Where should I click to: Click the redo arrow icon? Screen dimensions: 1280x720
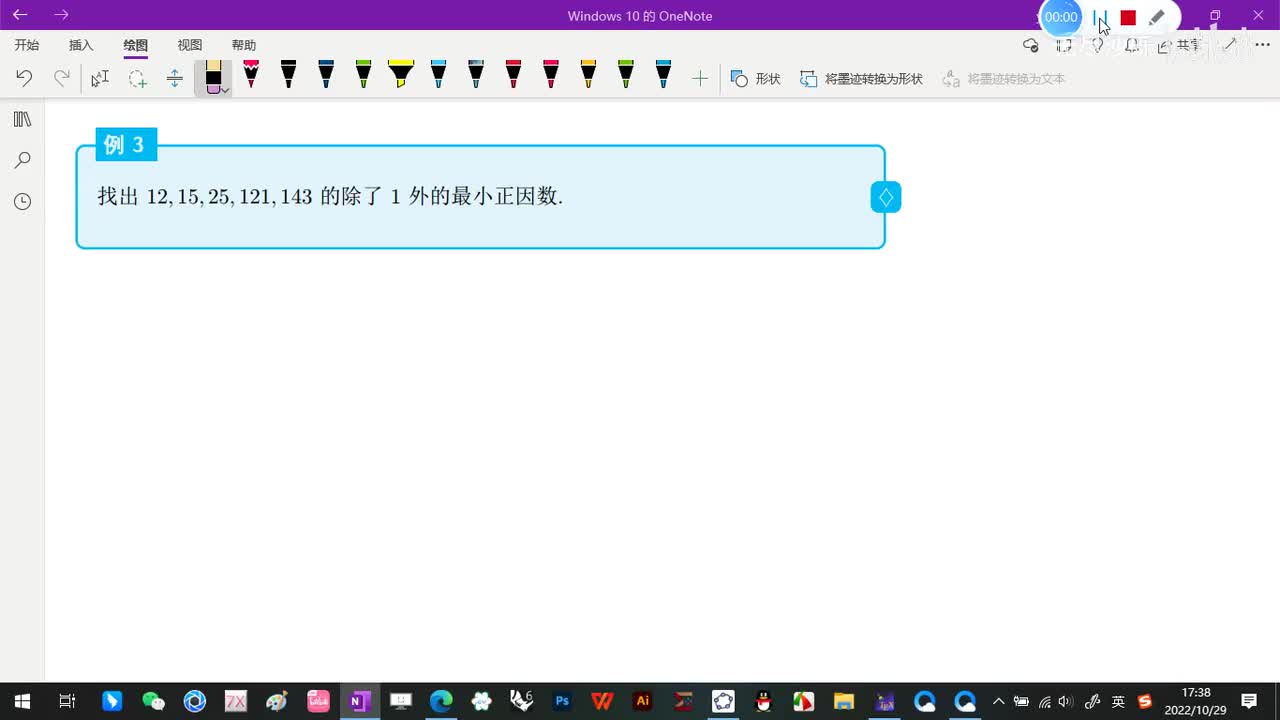pos(62,78)
